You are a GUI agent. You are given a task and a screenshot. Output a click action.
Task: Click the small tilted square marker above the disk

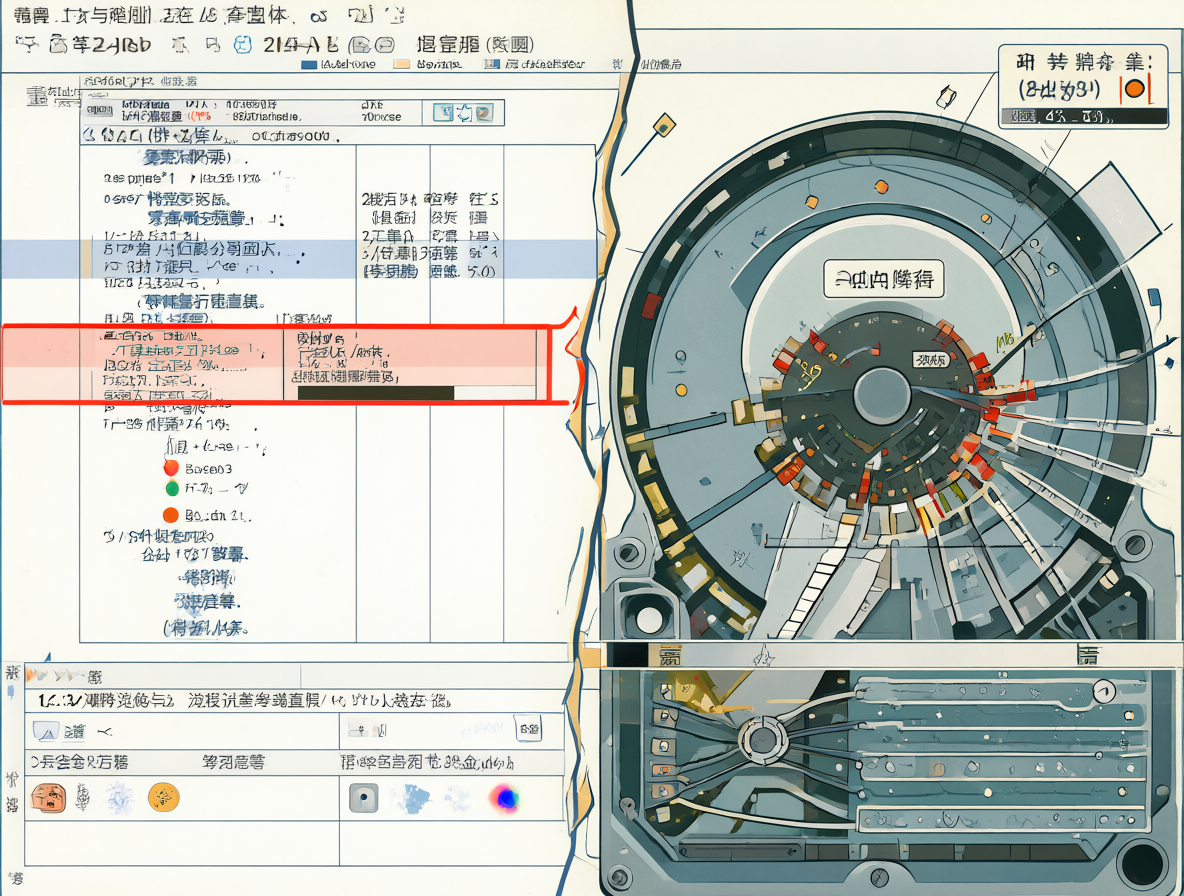point(946,97)
